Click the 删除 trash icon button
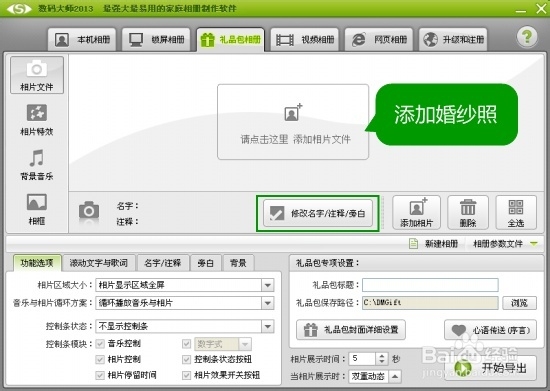This screenshot has width=550, height=391. pos(468,213)
